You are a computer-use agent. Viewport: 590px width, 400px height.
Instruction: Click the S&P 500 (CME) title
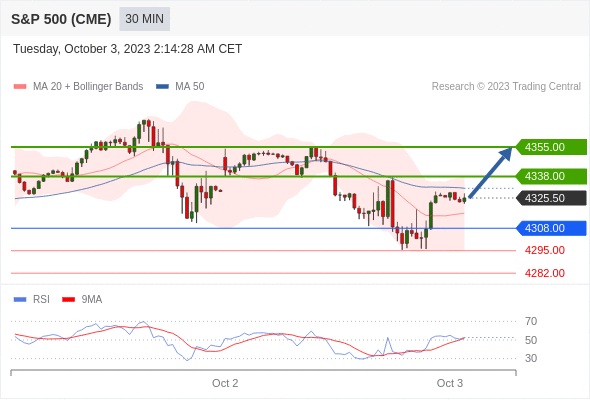tap(61, 19)
